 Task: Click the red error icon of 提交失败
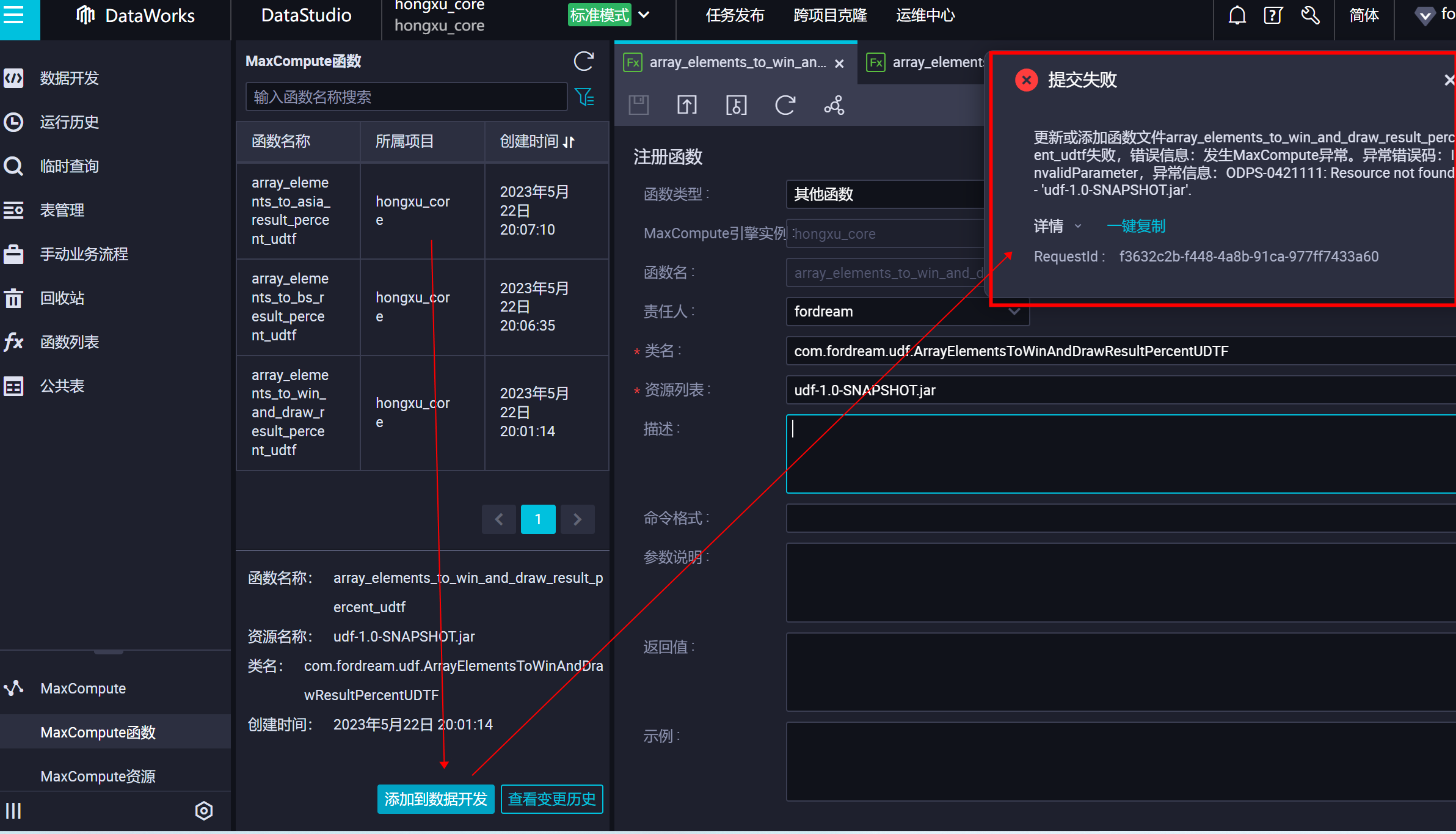[1027, 80]
